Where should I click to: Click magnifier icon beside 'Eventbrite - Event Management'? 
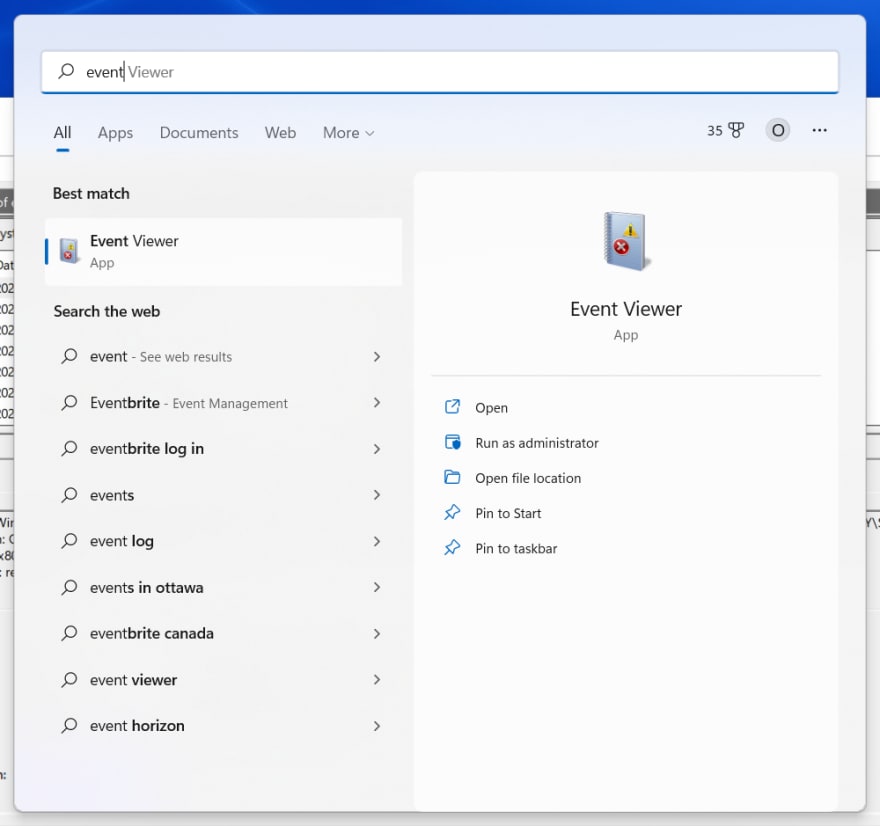click(69, 402)
